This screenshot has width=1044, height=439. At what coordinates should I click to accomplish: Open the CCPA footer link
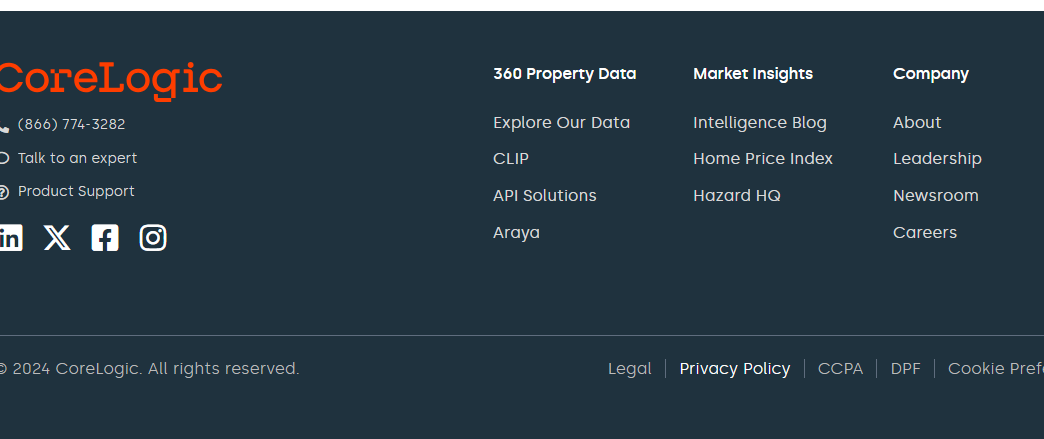840,368
